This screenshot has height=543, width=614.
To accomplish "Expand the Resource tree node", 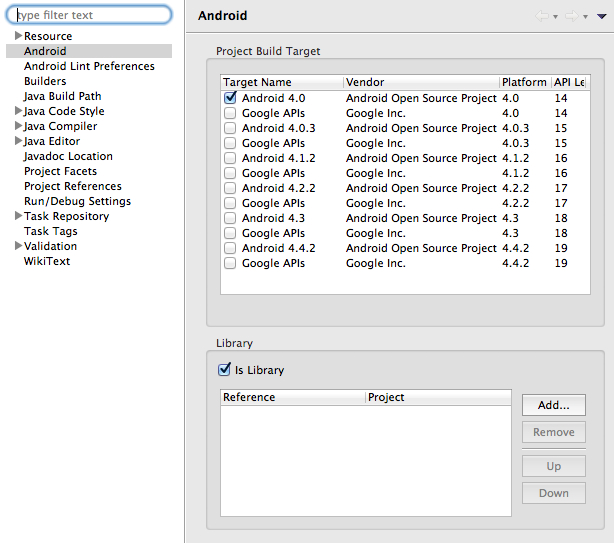I will [x=18, y=36].
